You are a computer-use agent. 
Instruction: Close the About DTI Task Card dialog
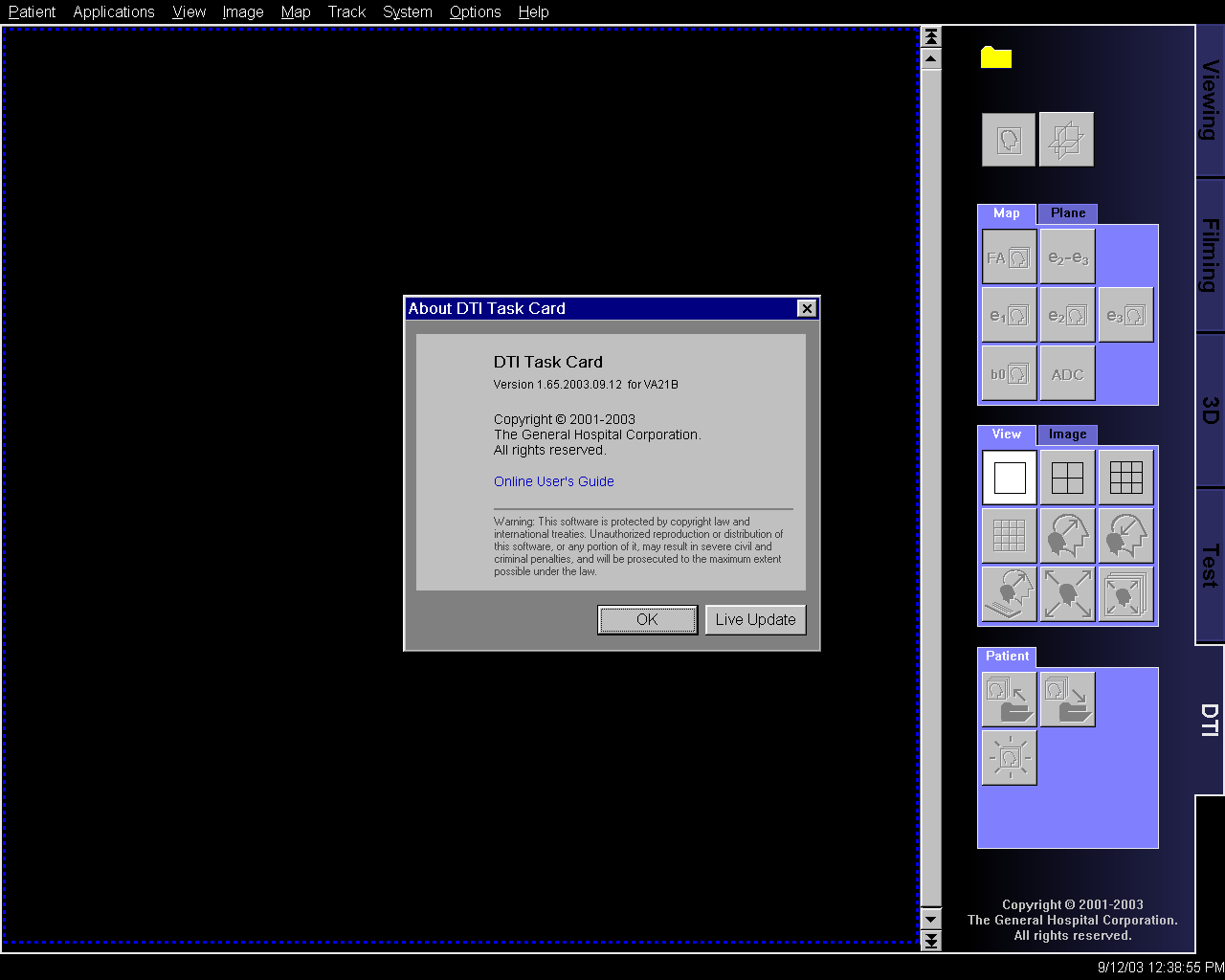[807, 308]
